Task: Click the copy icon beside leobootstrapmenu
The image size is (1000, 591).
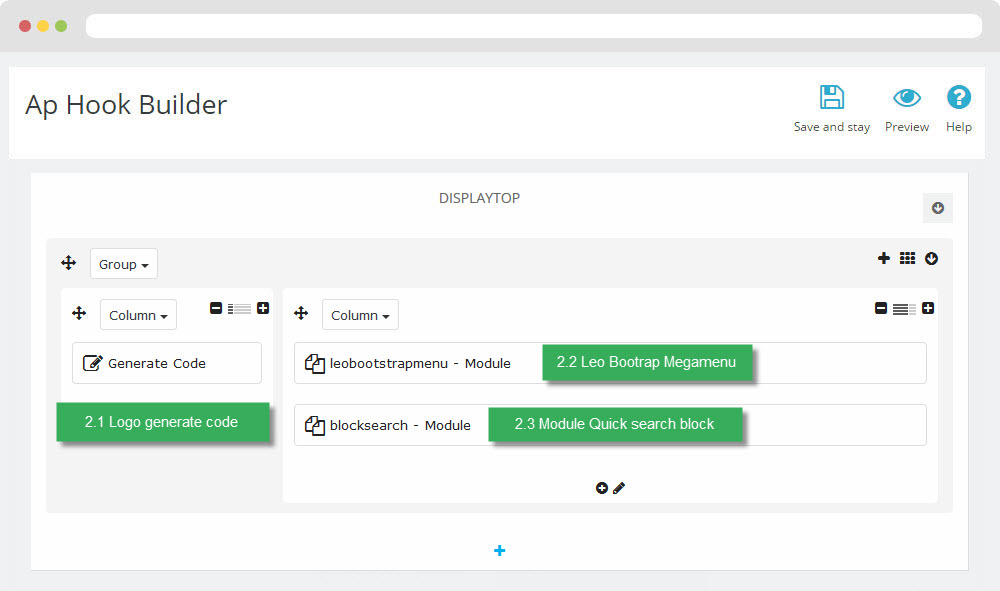Action: coord(314,363)
